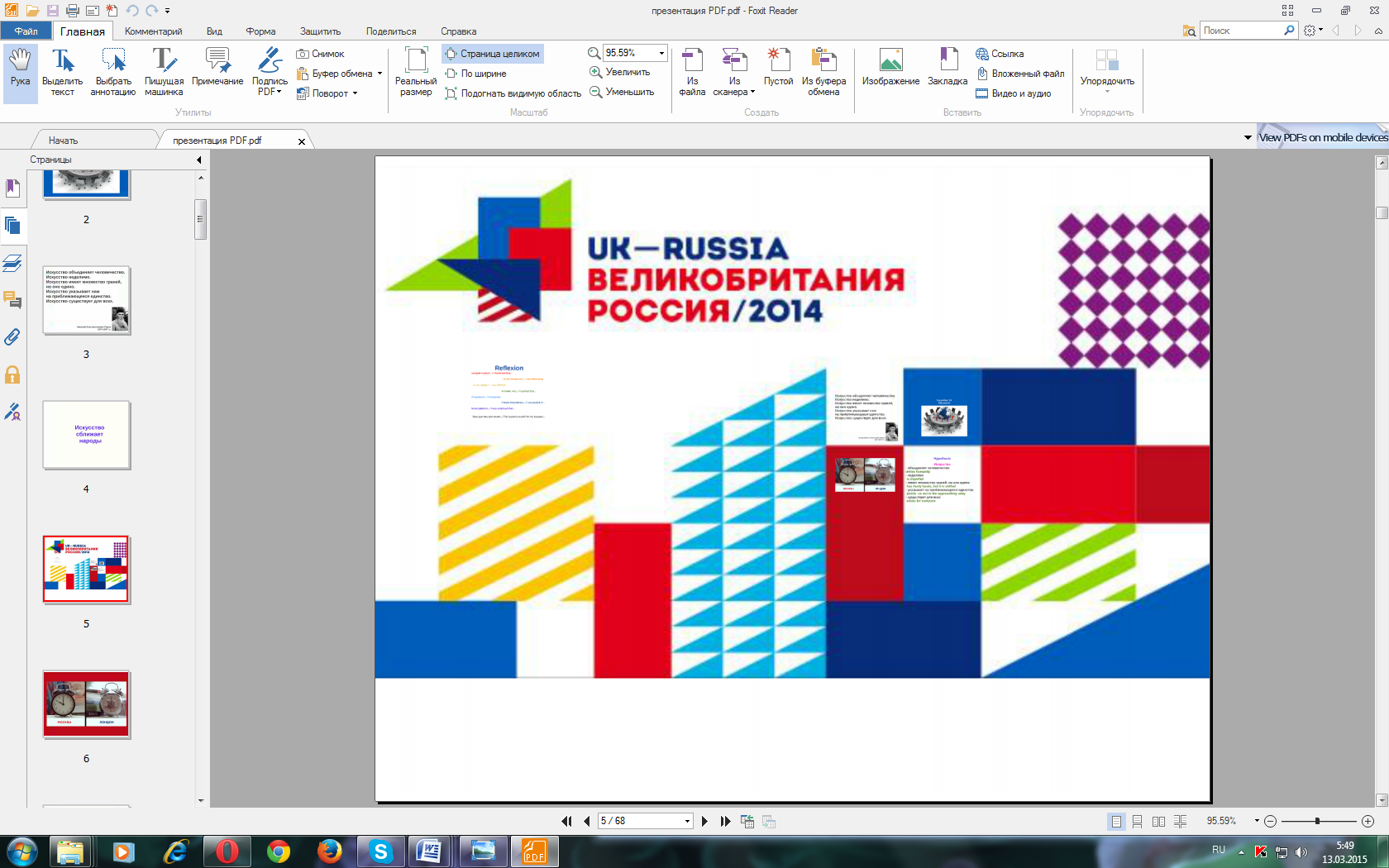Collapse the Pages (Страницы) panel

[198, 160]
